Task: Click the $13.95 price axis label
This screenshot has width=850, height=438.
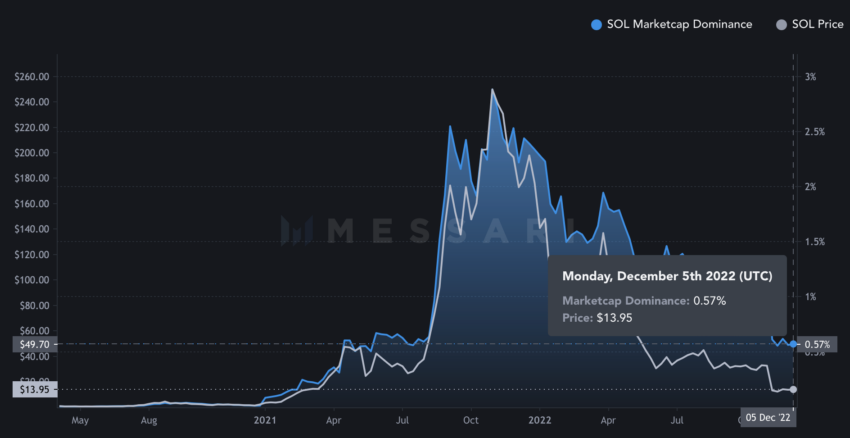Action: click(x=34, y=389)
